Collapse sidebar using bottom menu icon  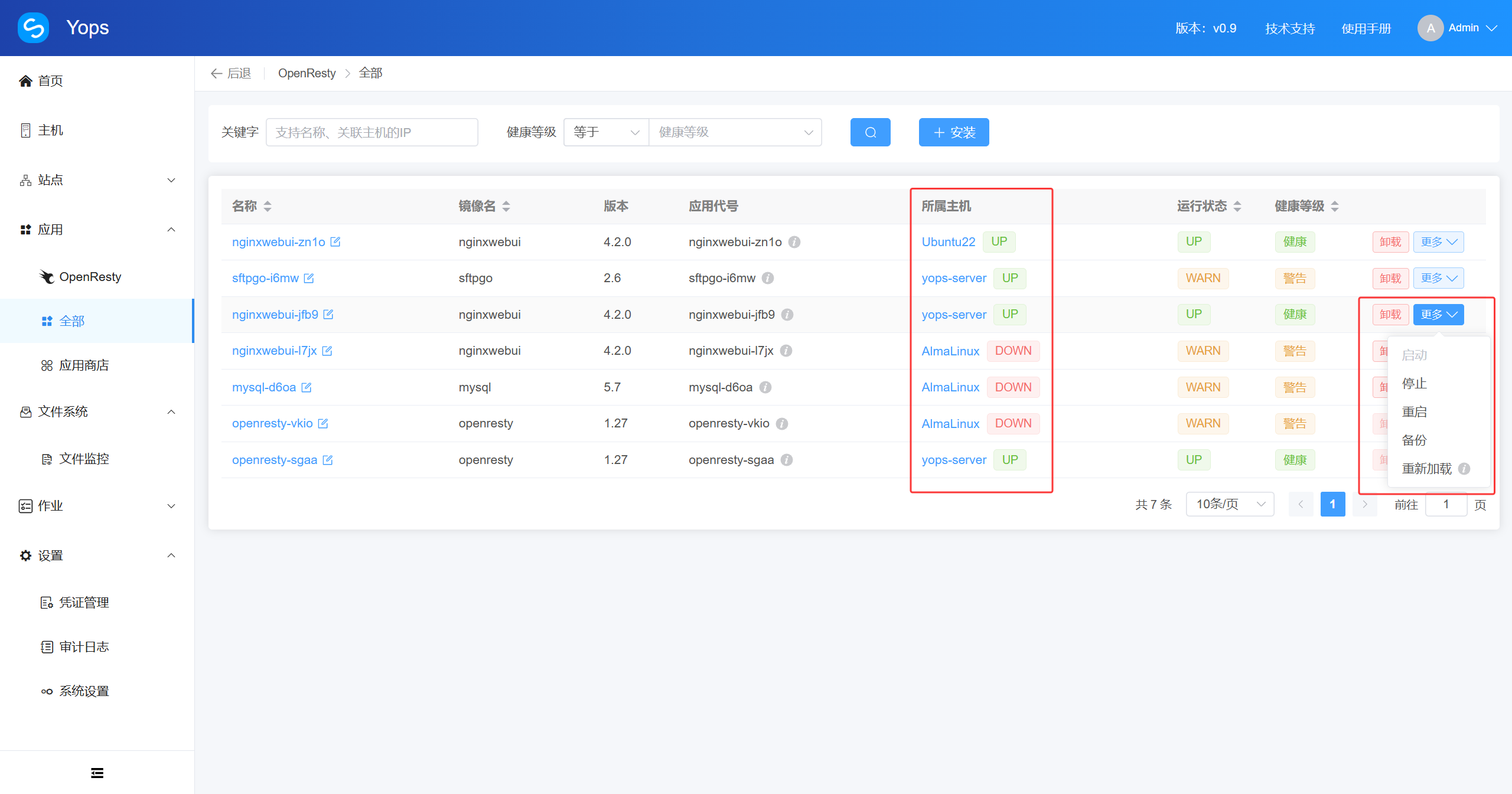click(97, 773)
